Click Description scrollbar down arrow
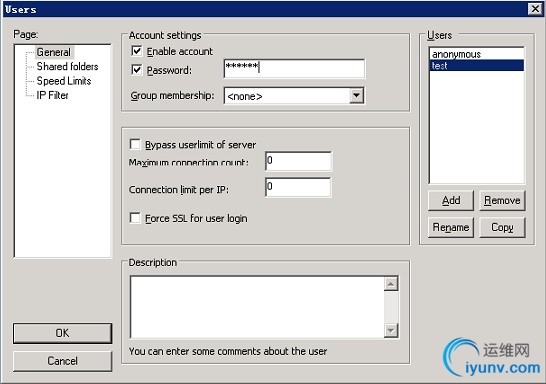 391,330
